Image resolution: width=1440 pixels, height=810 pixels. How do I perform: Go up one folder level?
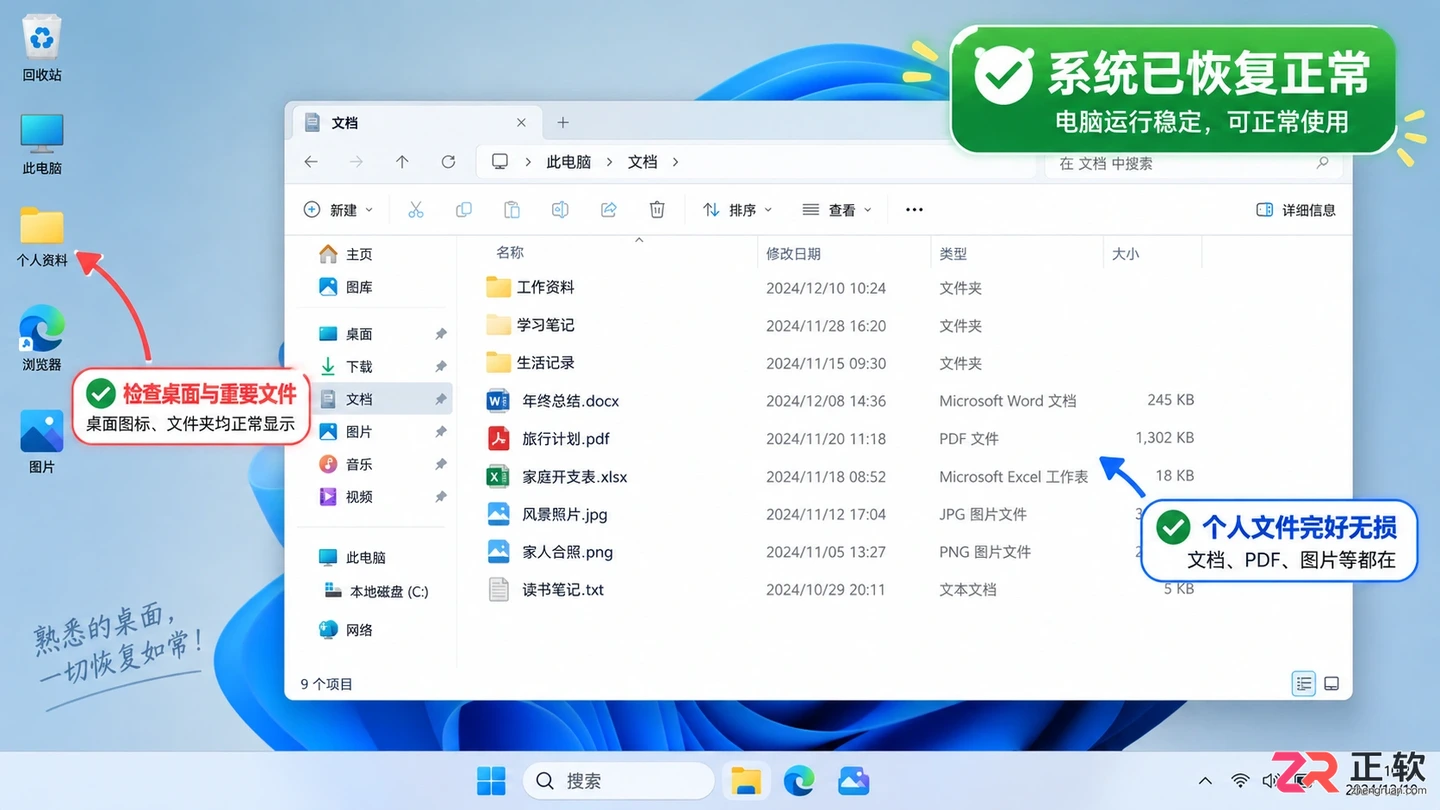point(402,162)
